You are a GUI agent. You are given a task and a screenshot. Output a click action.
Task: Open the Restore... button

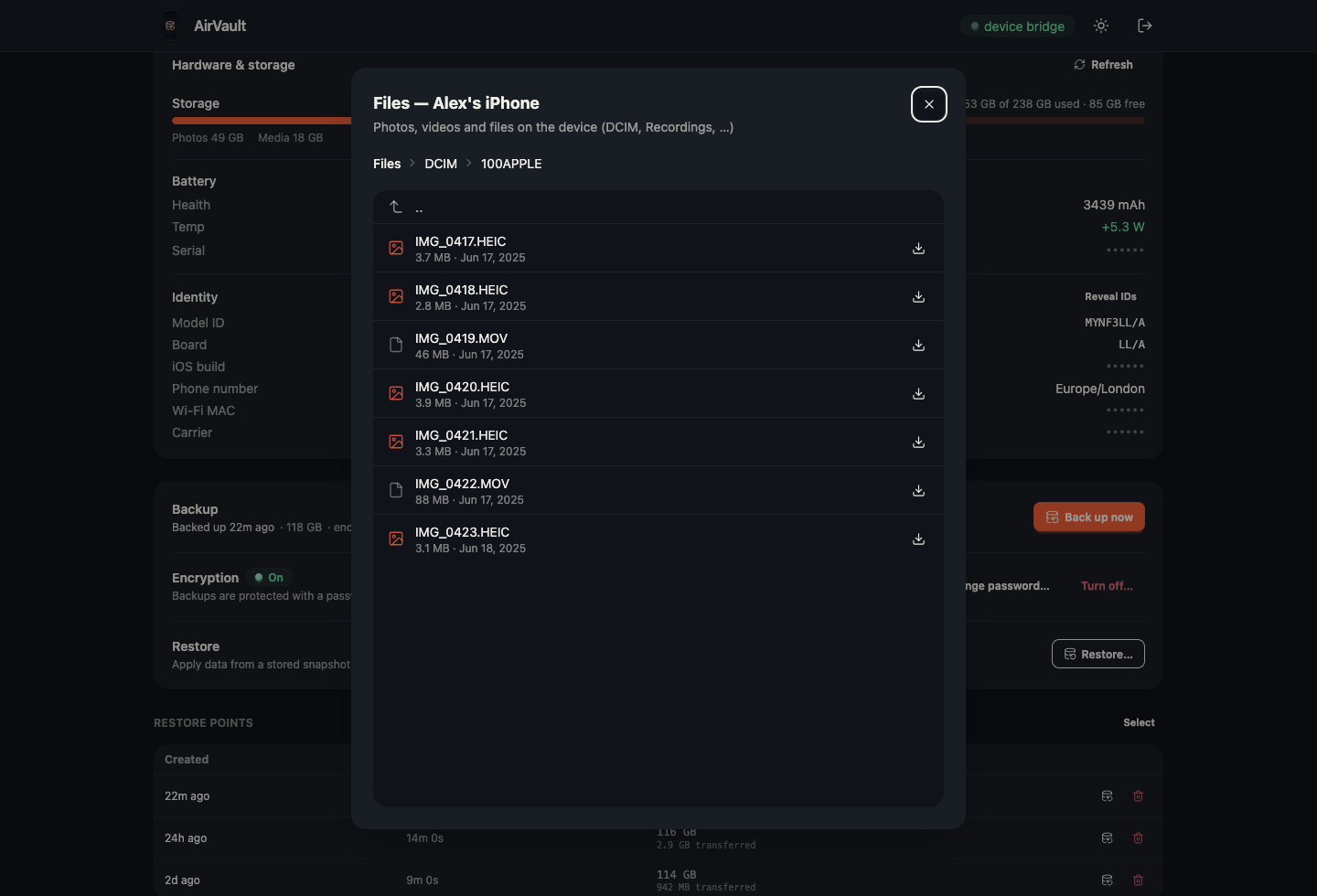click(1098, 654)
